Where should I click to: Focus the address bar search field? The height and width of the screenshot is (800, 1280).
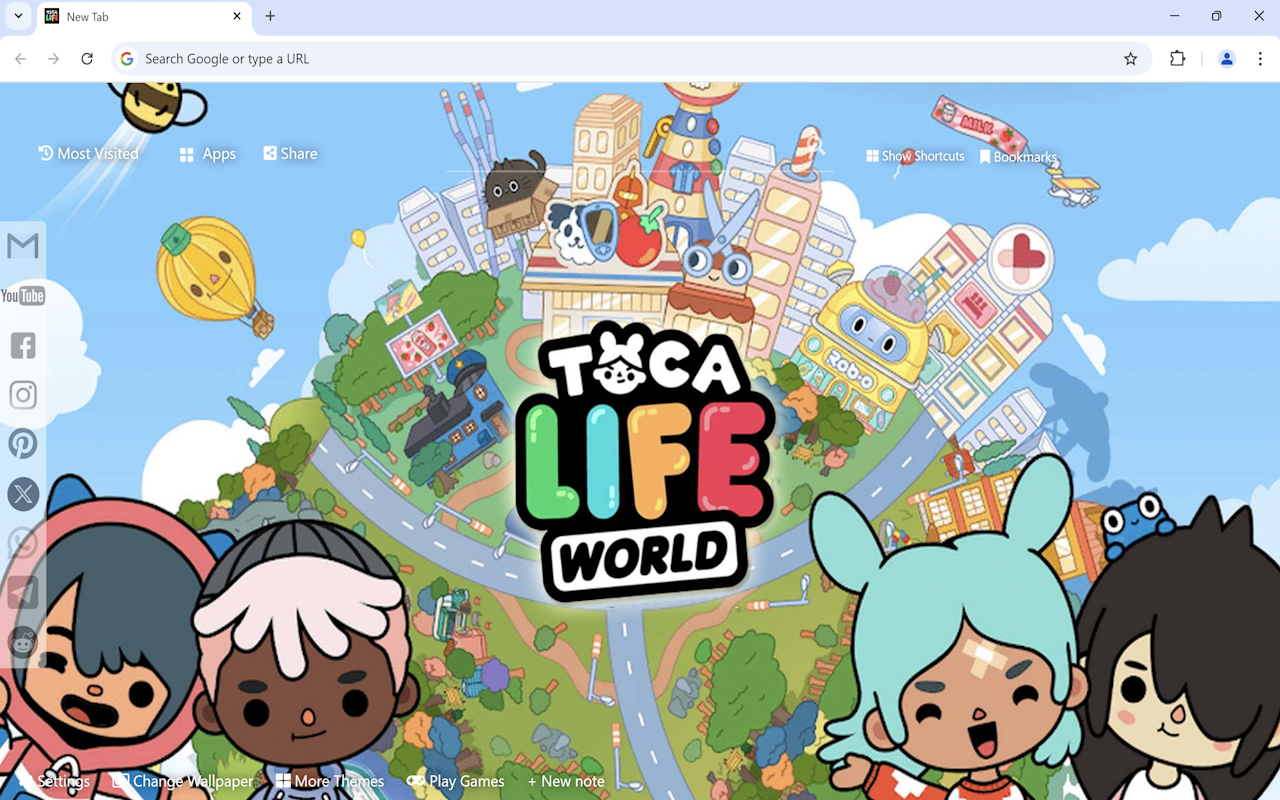point(630,59)
